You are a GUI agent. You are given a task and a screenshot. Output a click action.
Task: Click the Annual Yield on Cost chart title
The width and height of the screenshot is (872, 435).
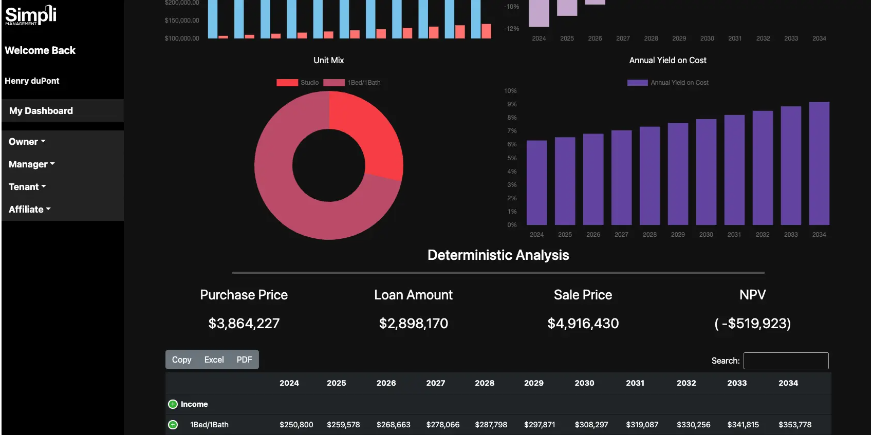point(668,60)
